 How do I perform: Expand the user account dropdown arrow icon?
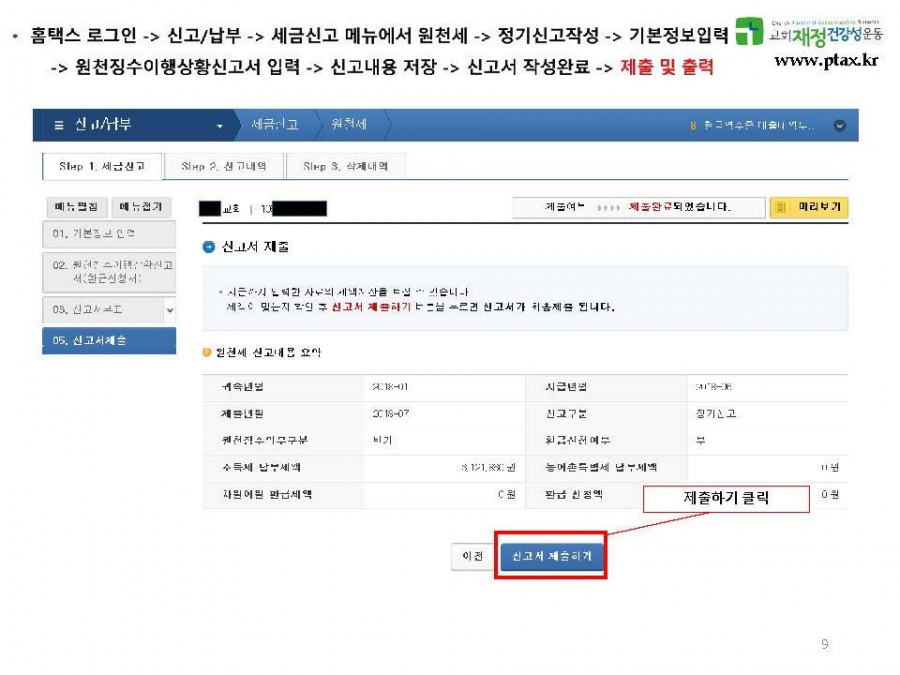(839, 126)
